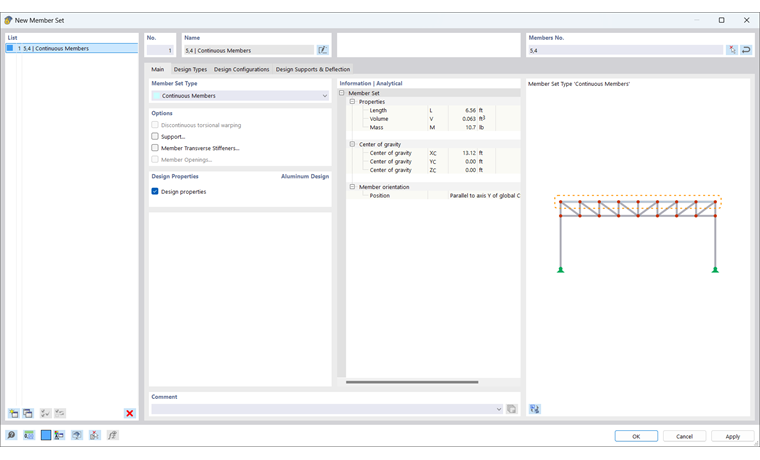Click the help question mark icon in bottom toolbar
The width and height of the screenshot is (760, 460).
(x=77, y=435)
